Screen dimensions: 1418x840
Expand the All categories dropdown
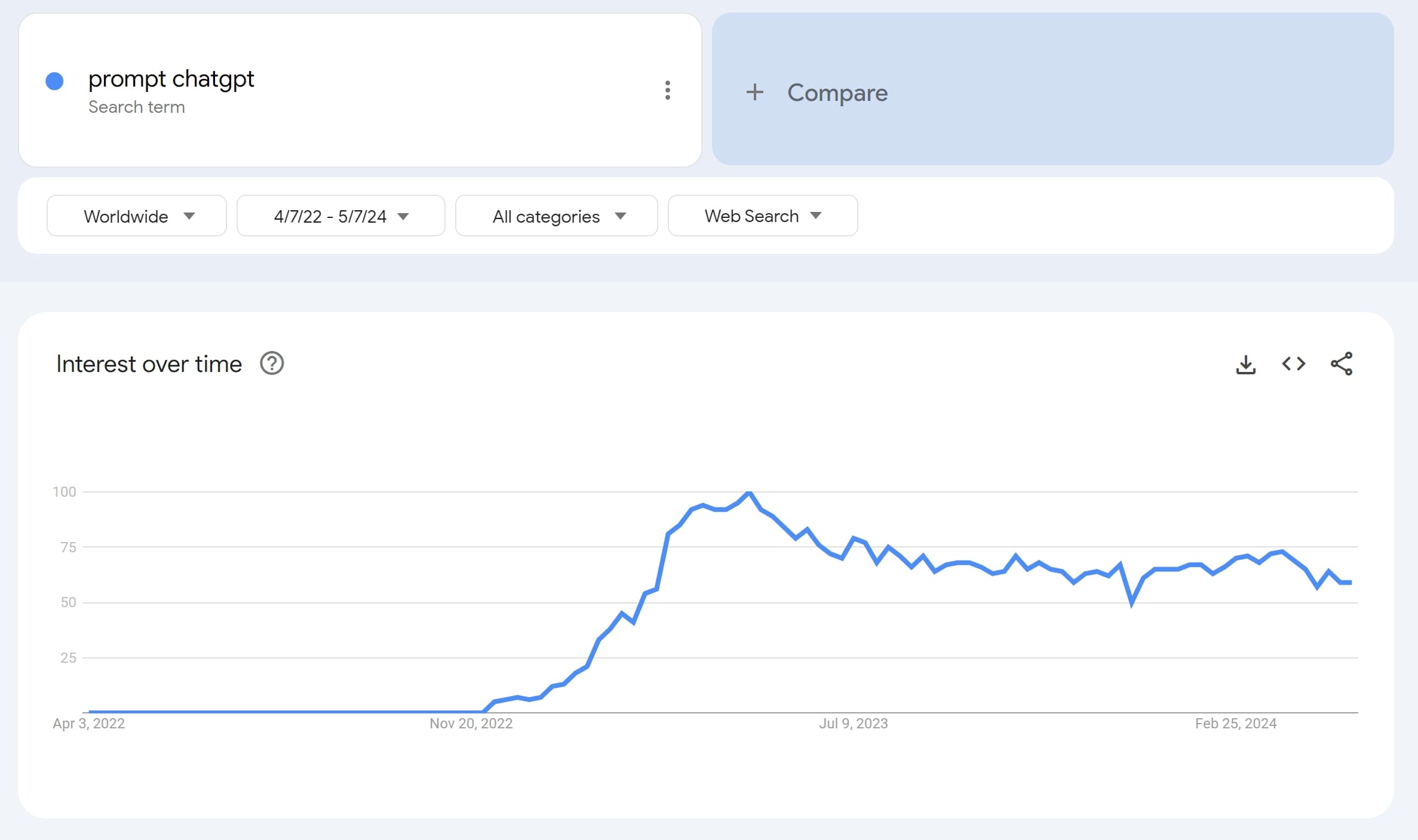(555, 216)
